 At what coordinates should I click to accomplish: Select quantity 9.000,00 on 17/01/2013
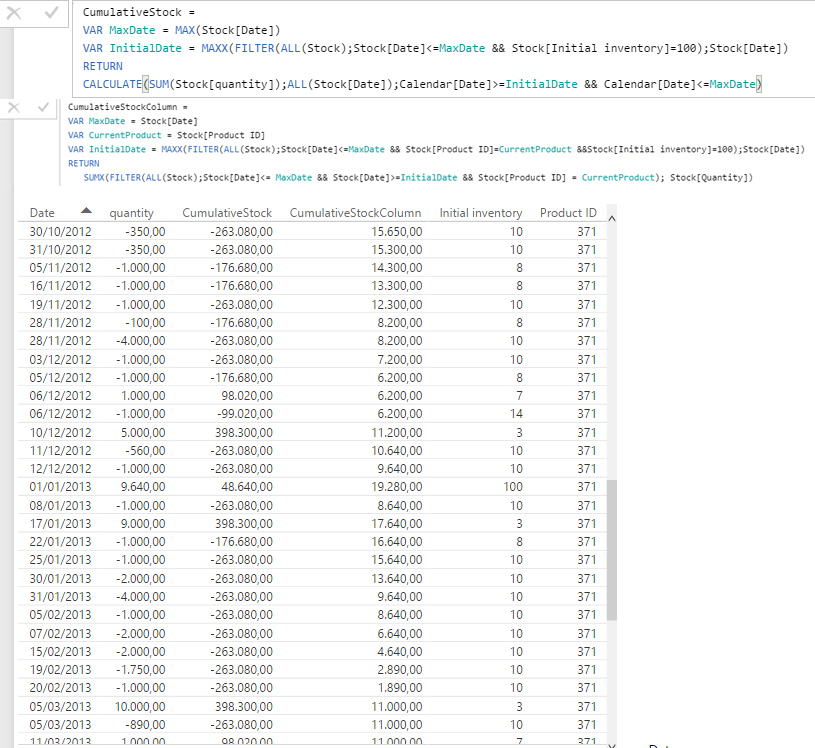point(143,523)
